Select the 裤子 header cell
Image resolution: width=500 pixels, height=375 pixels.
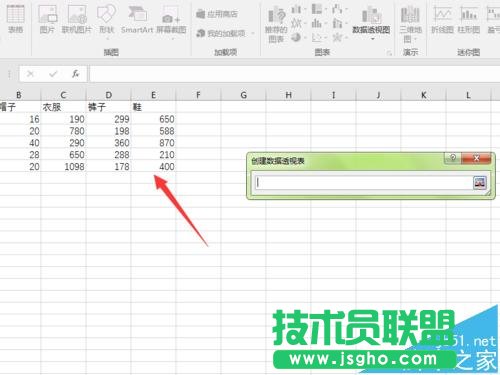pos(109,107)
